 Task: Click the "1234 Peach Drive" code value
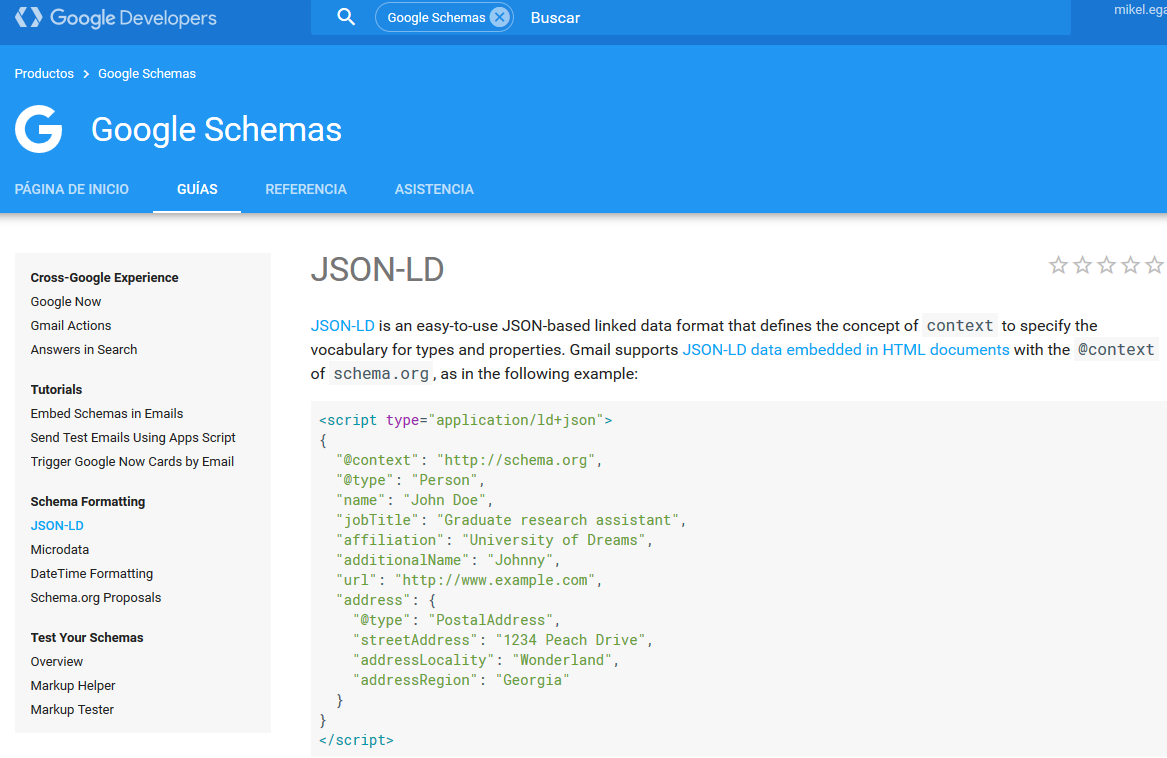[570, 640]
